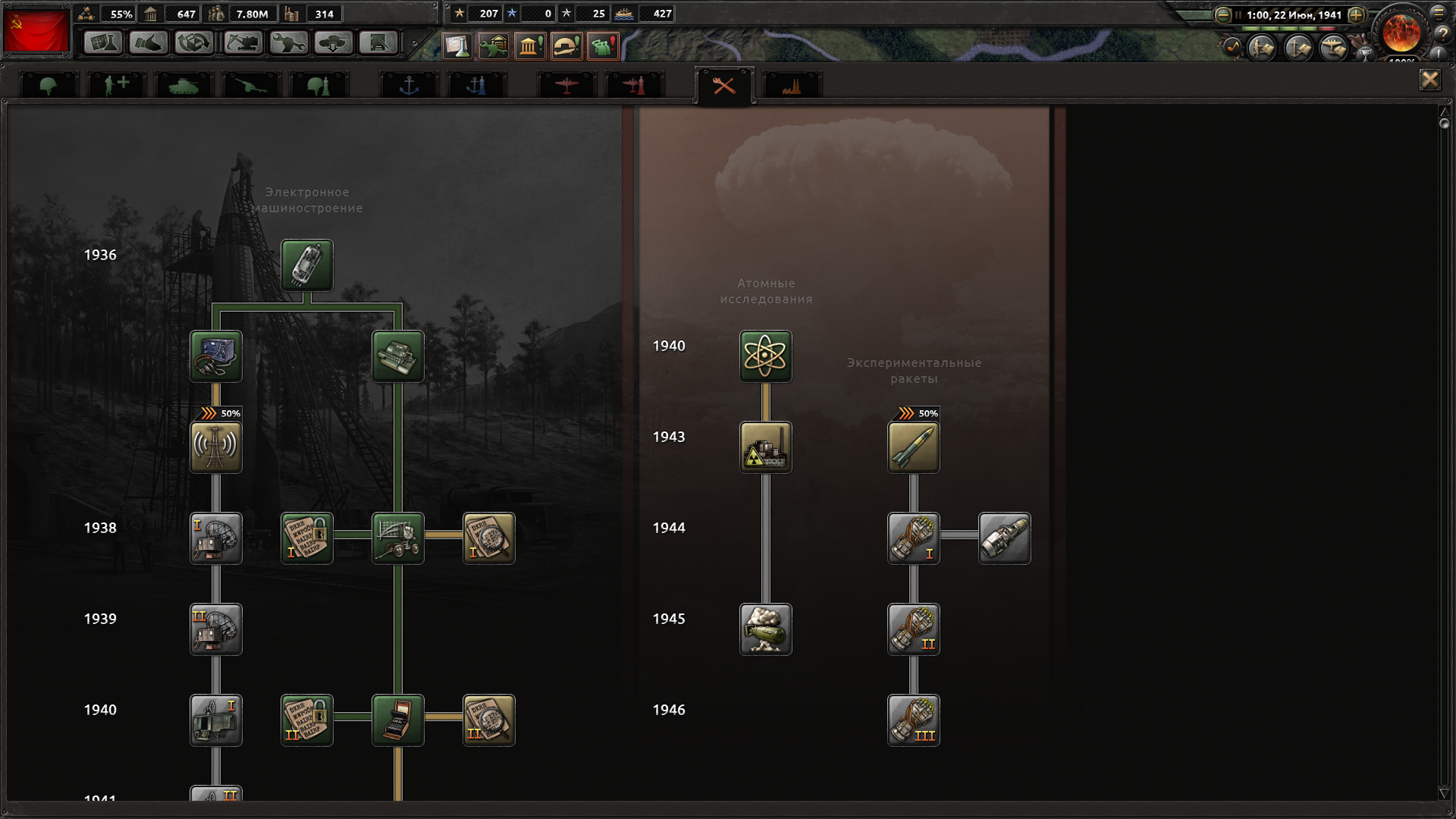Close the research window
This screenshot has width=1456, height=819.
1430,80
